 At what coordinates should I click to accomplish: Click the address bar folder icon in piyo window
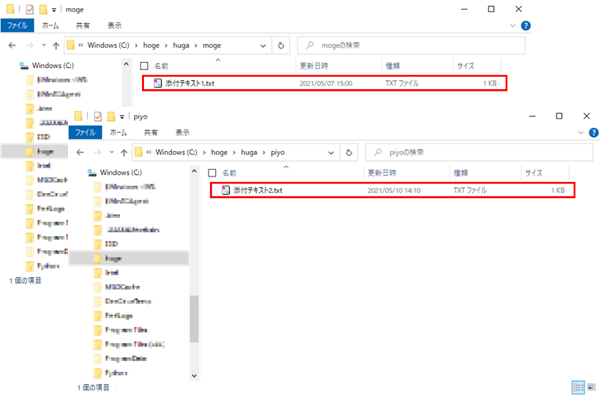(x=138, y=152)
